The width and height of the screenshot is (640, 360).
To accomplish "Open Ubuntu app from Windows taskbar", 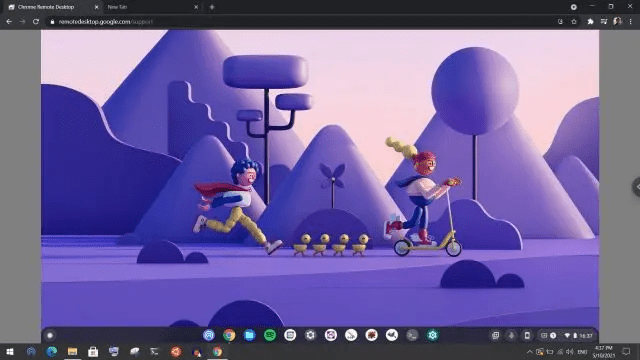I will pos(176,351).
